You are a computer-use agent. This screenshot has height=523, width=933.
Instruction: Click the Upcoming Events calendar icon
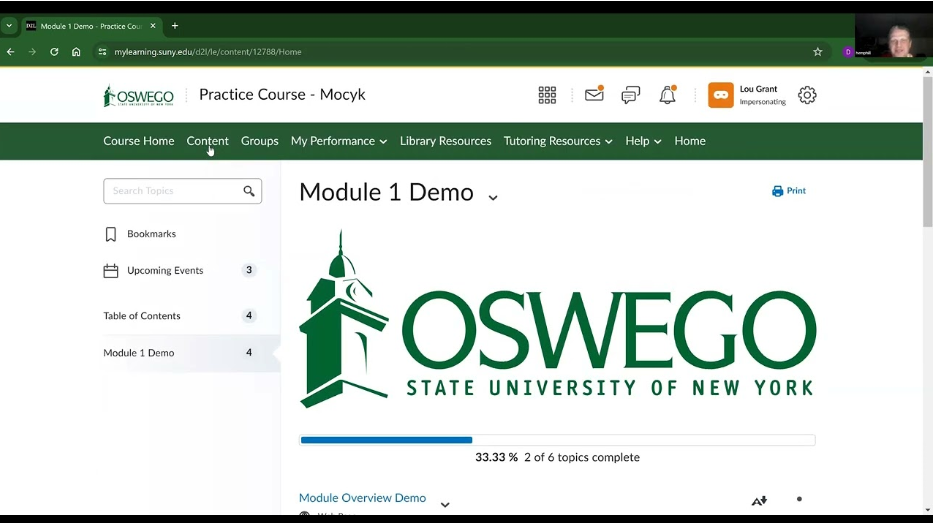[x=111, y=271]
